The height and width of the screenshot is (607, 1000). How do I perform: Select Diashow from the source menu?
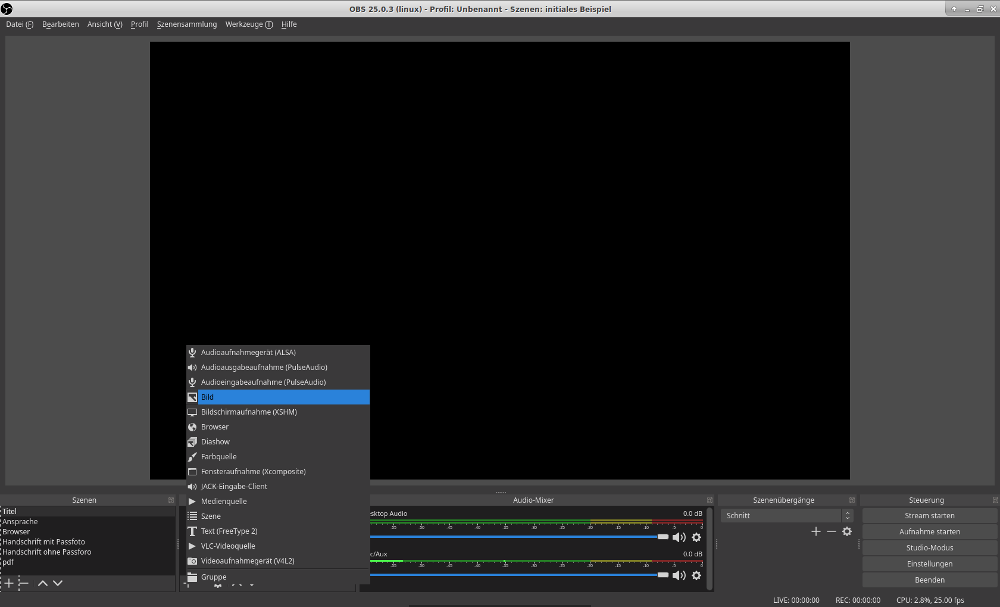coord(278,442)
